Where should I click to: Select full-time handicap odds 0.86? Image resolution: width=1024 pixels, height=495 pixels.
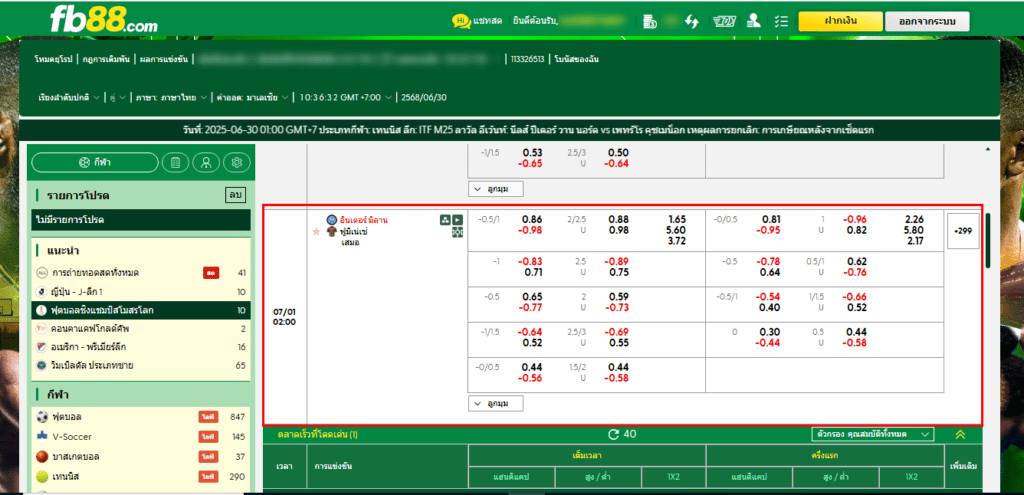pyautogui.click(x=532, y=220)
